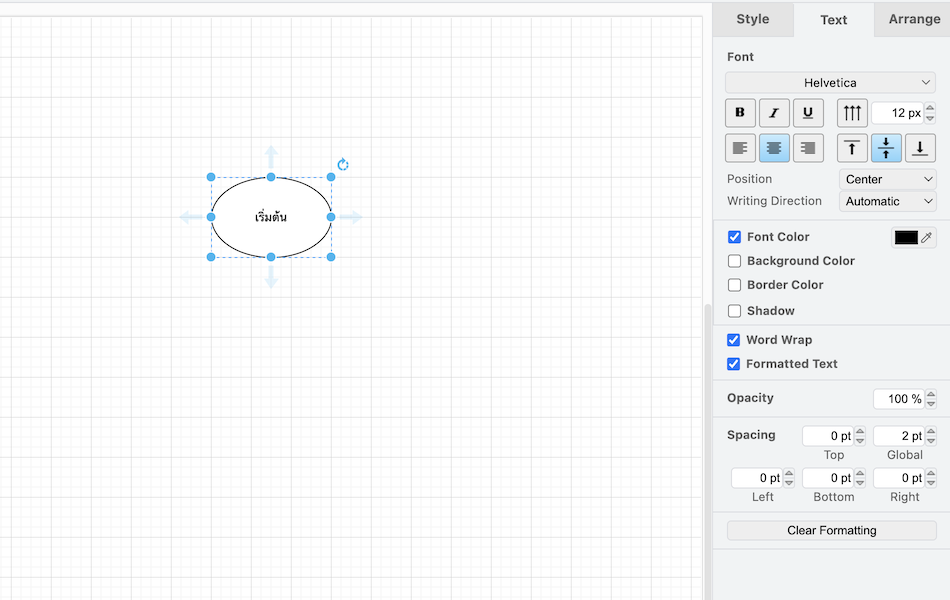The image size is (950, 600).
Task: Open the Writing Direction dropdown
Action: click(x=888, y=201)
